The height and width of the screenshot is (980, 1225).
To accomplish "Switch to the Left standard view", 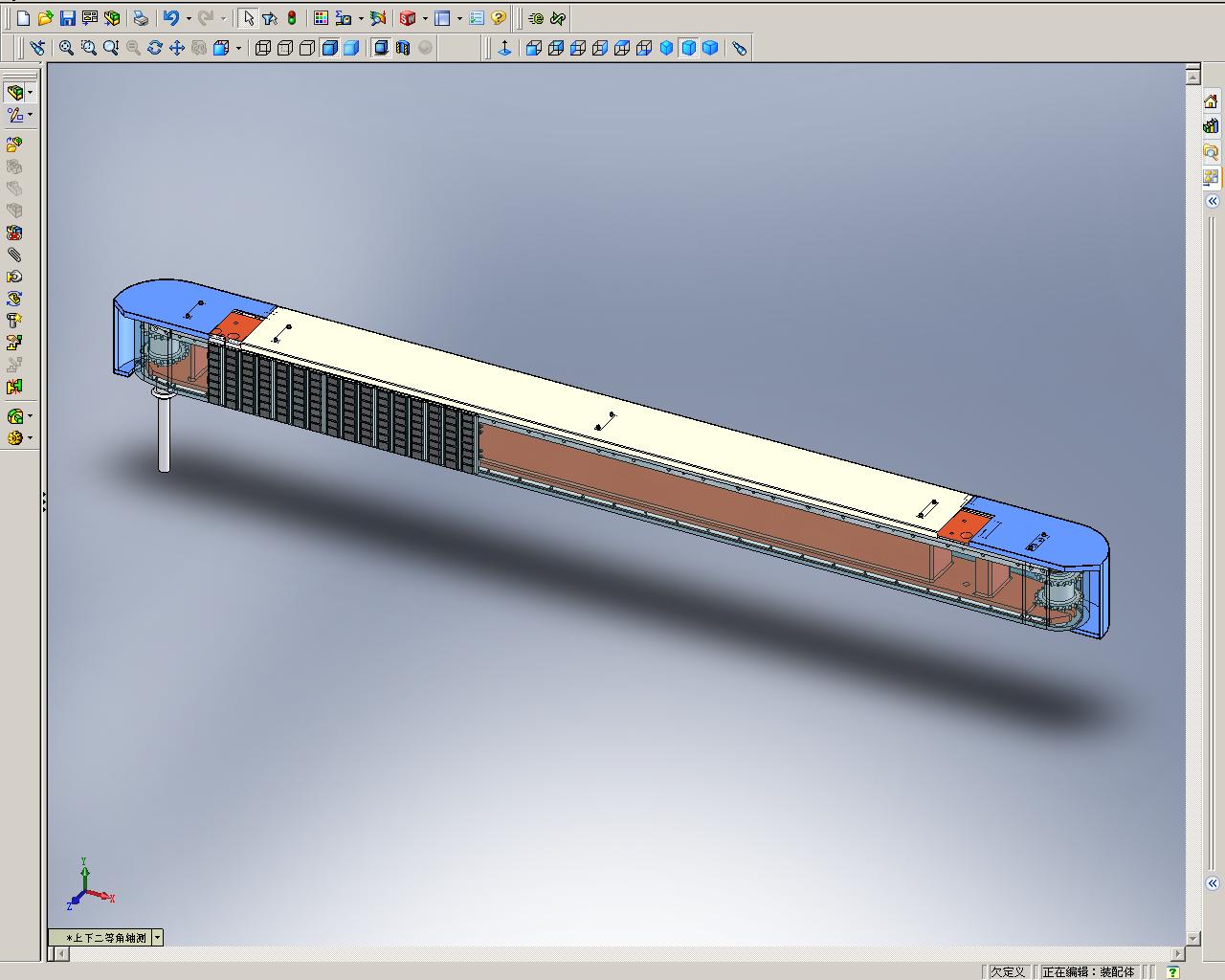I will (x=578, y=48).
